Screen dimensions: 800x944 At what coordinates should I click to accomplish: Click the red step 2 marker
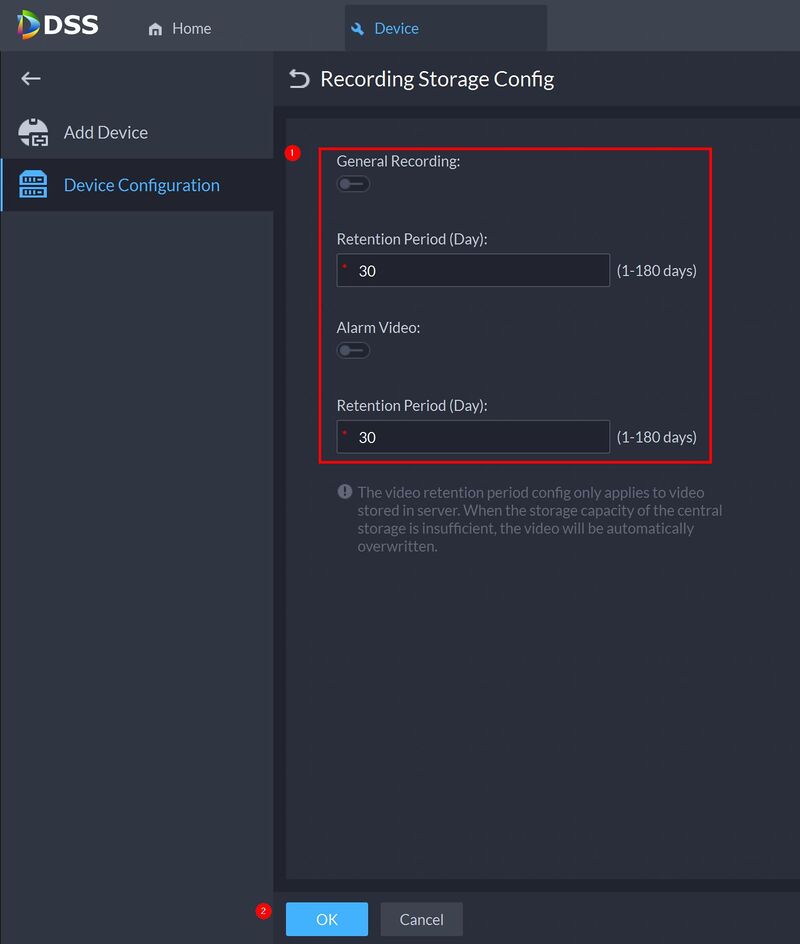(263, 911)
